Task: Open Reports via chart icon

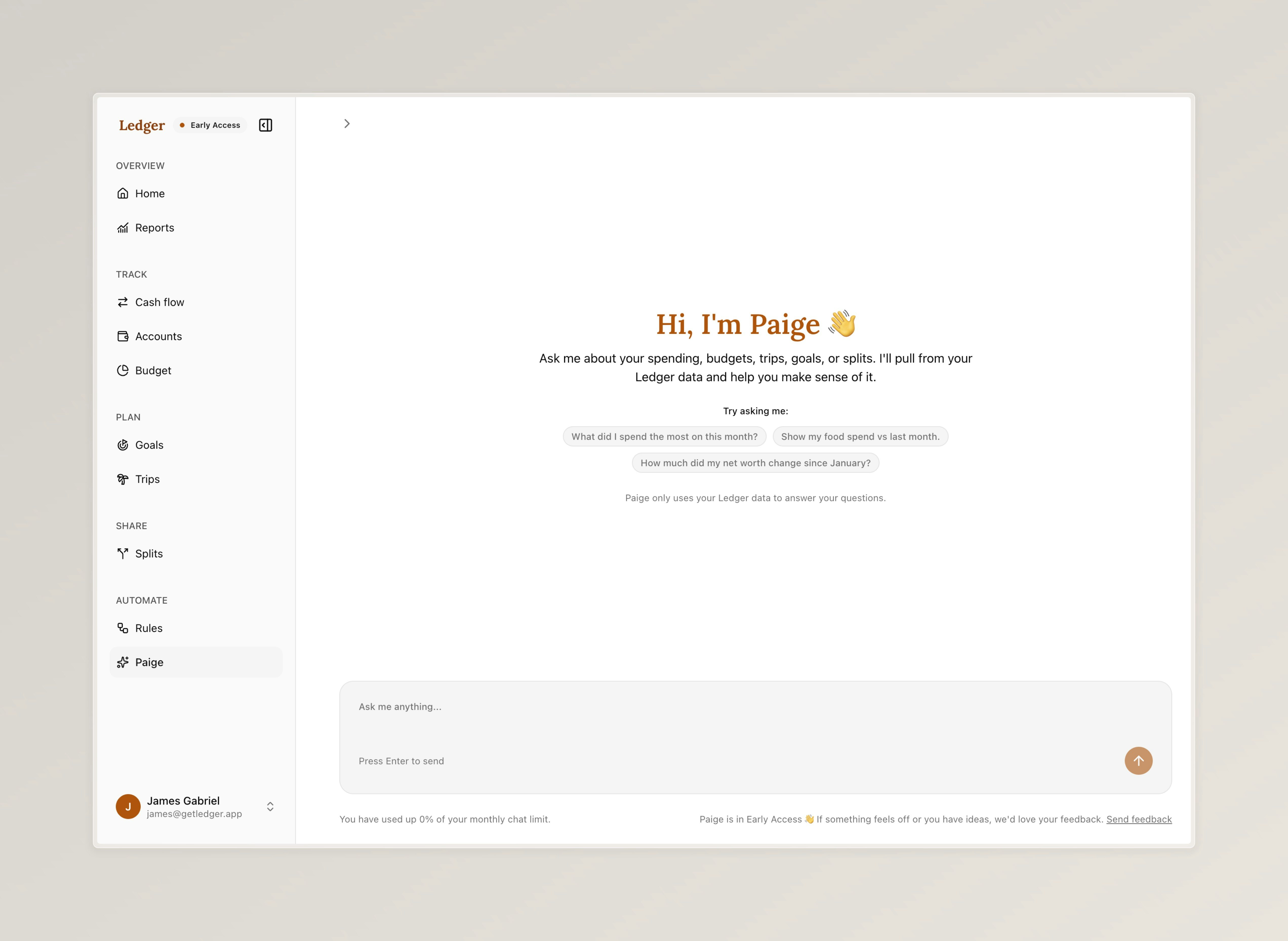Action: click(123, 228)
